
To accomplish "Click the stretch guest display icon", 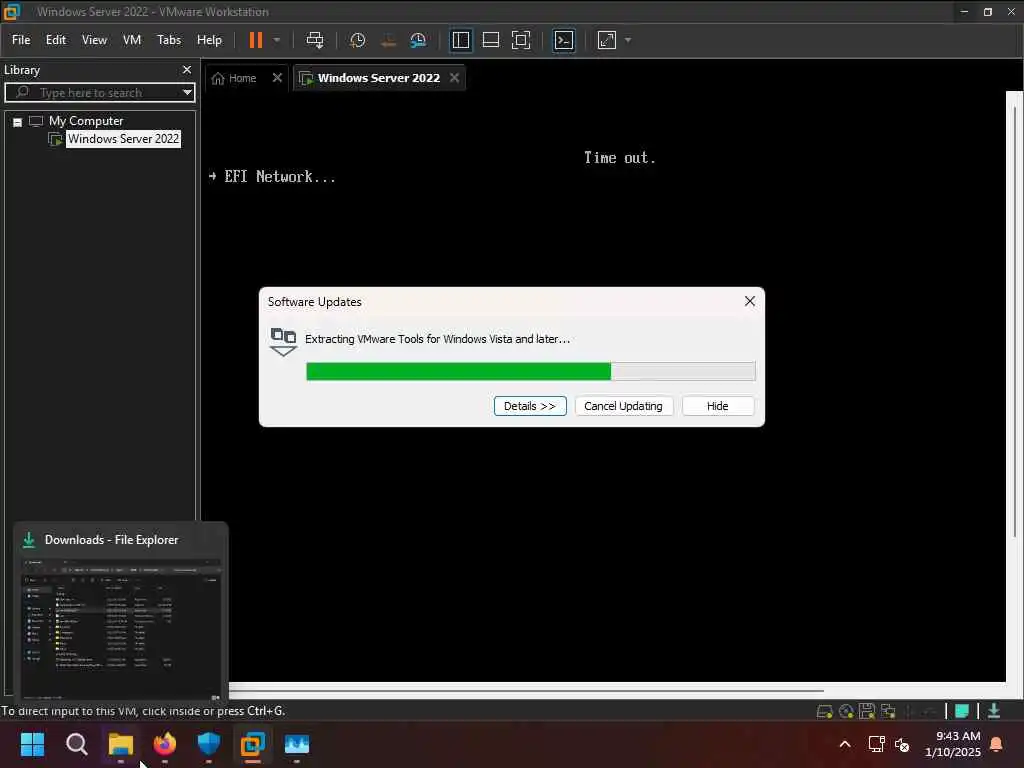I will coord(607,40).
